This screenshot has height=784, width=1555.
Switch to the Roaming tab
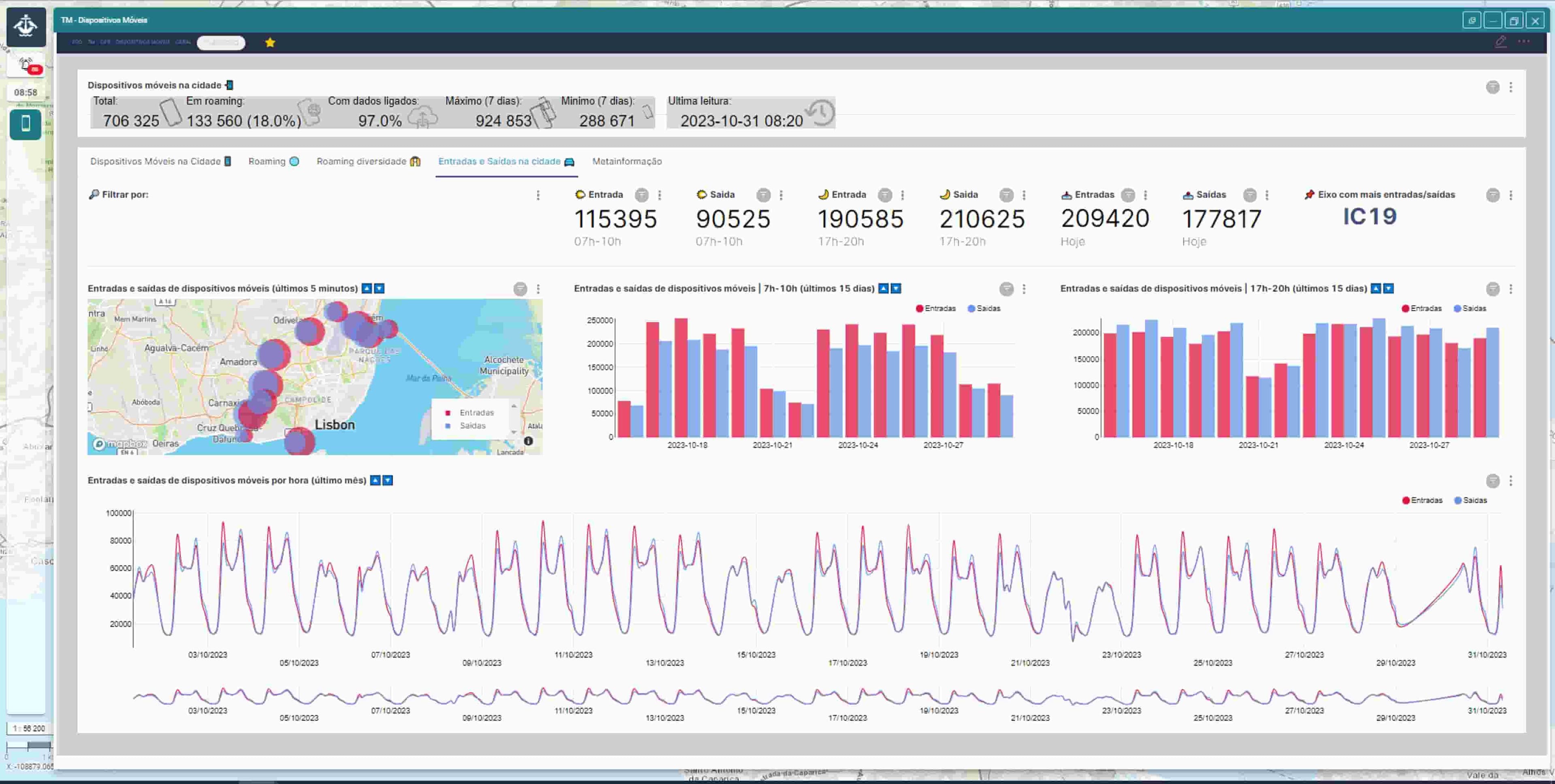point(273,161)
